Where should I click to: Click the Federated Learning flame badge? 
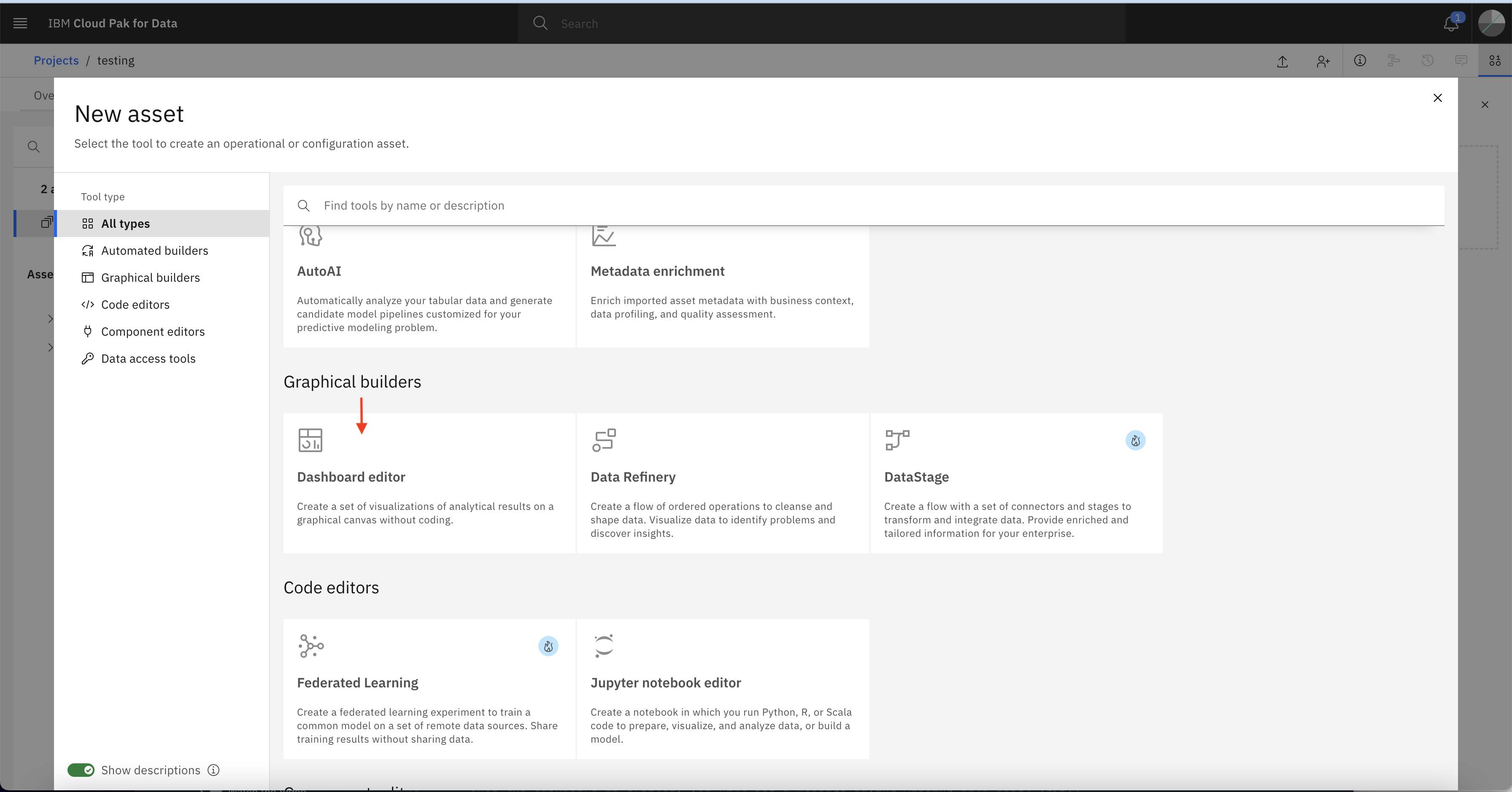point(548,647)
